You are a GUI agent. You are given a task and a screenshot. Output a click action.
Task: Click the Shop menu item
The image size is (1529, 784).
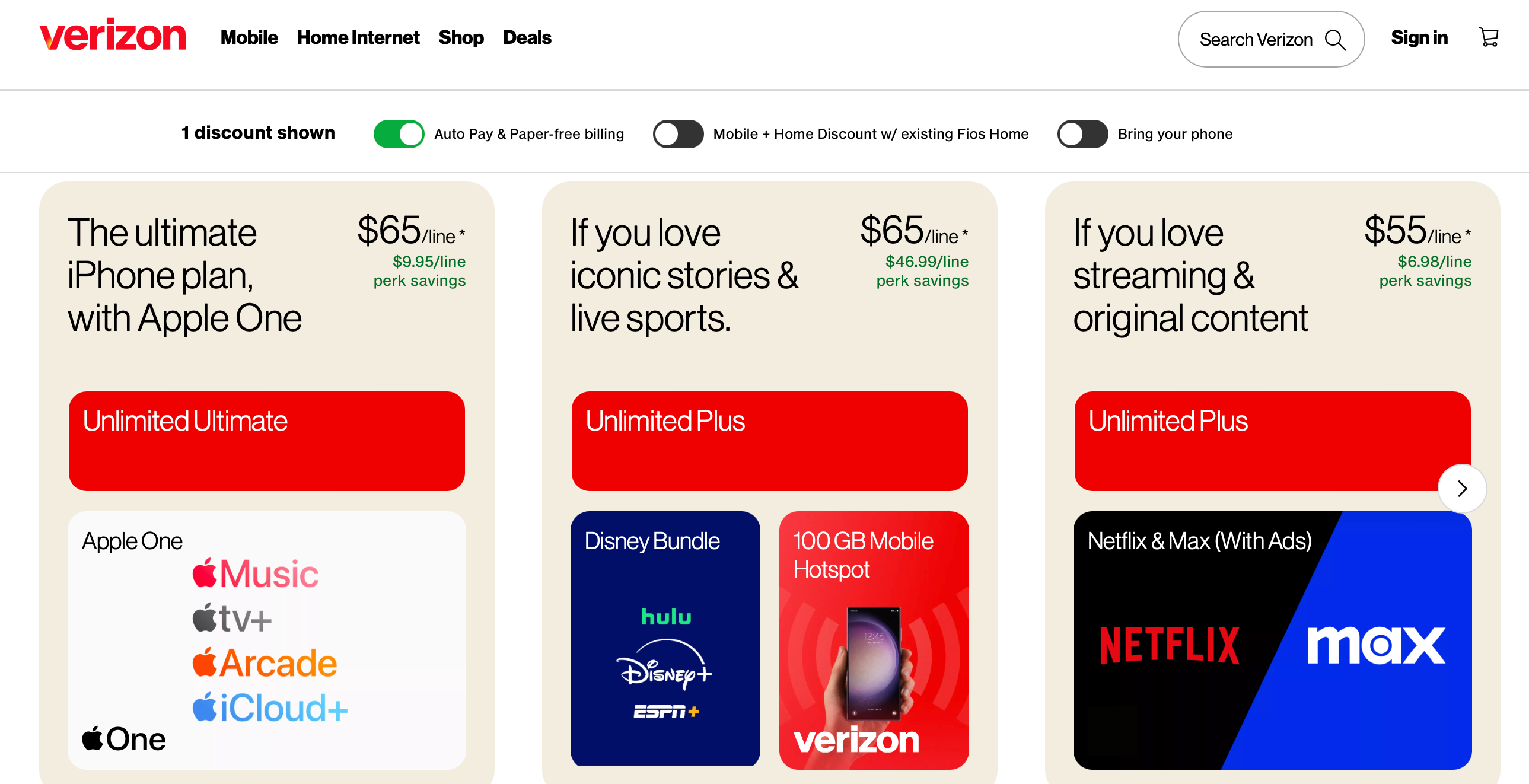click(x=461, y=37)
